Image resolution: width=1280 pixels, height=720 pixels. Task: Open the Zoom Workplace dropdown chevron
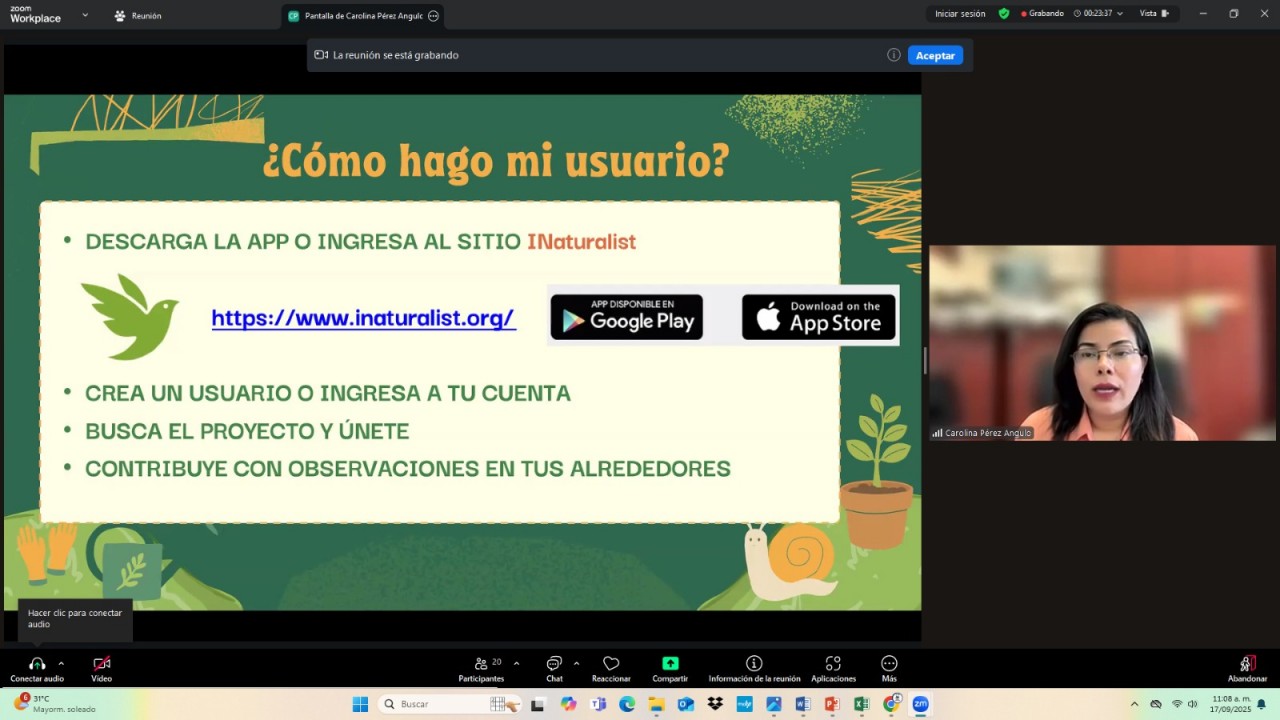[x=85, y=15]
